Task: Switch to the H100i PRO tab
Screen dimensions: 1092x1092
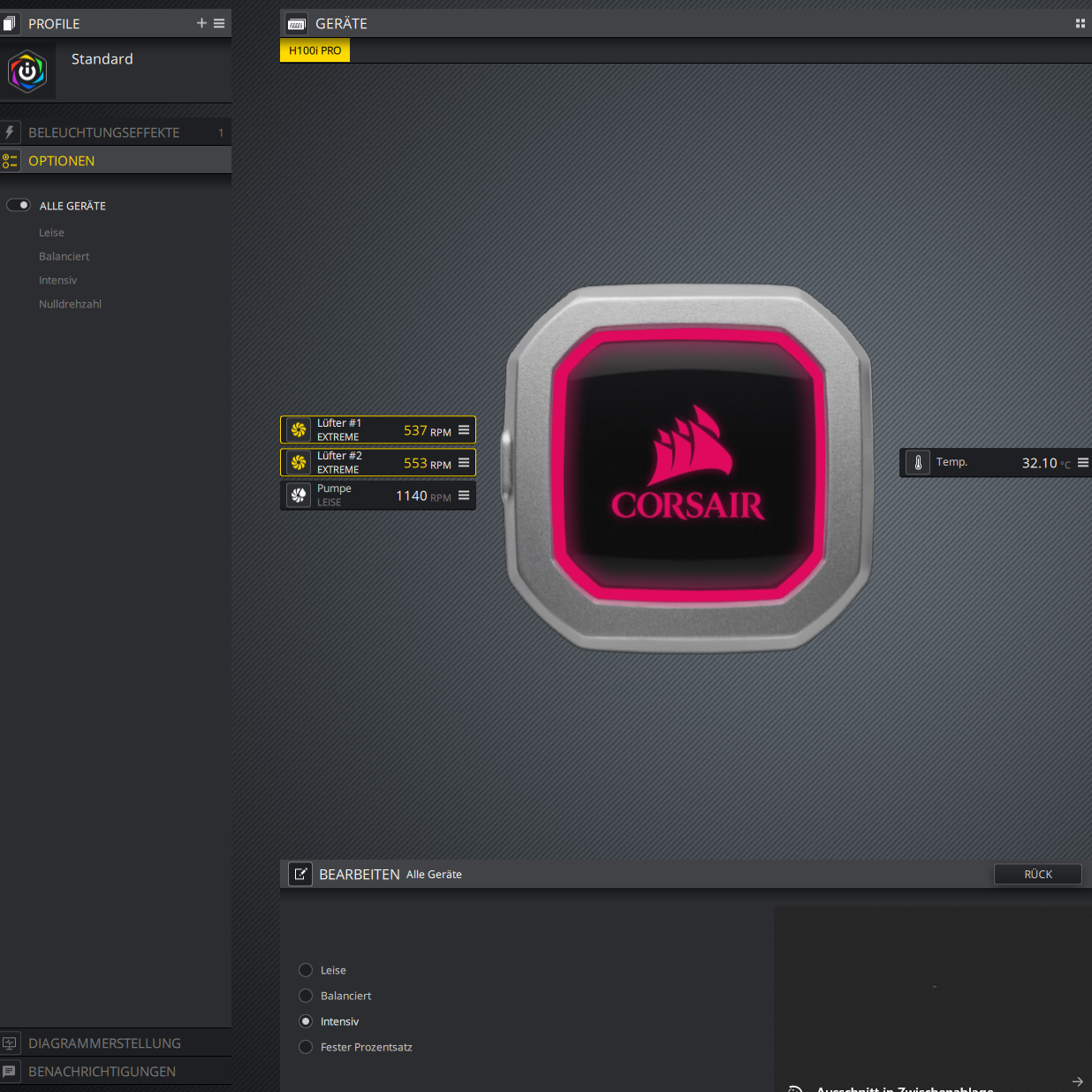Action: [x=315, y=50]
